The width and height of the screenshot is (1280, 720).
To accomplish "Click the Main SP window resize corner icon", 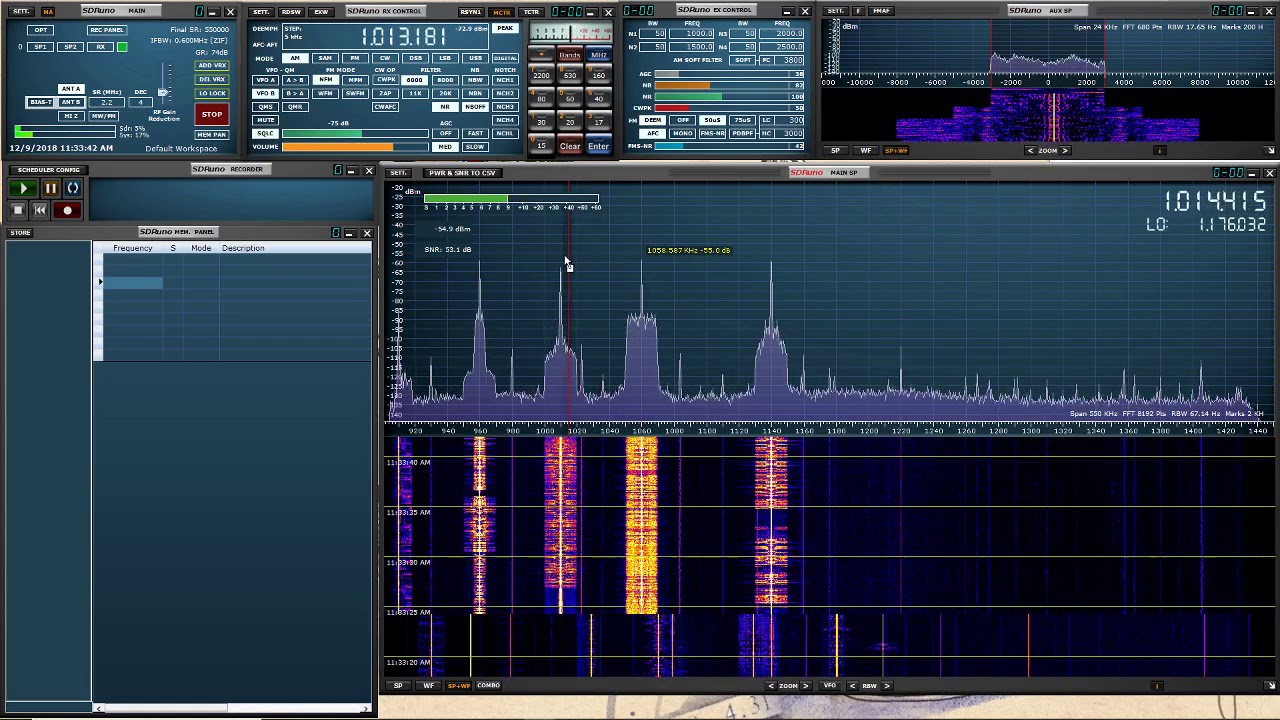I will pos(1270,686).
